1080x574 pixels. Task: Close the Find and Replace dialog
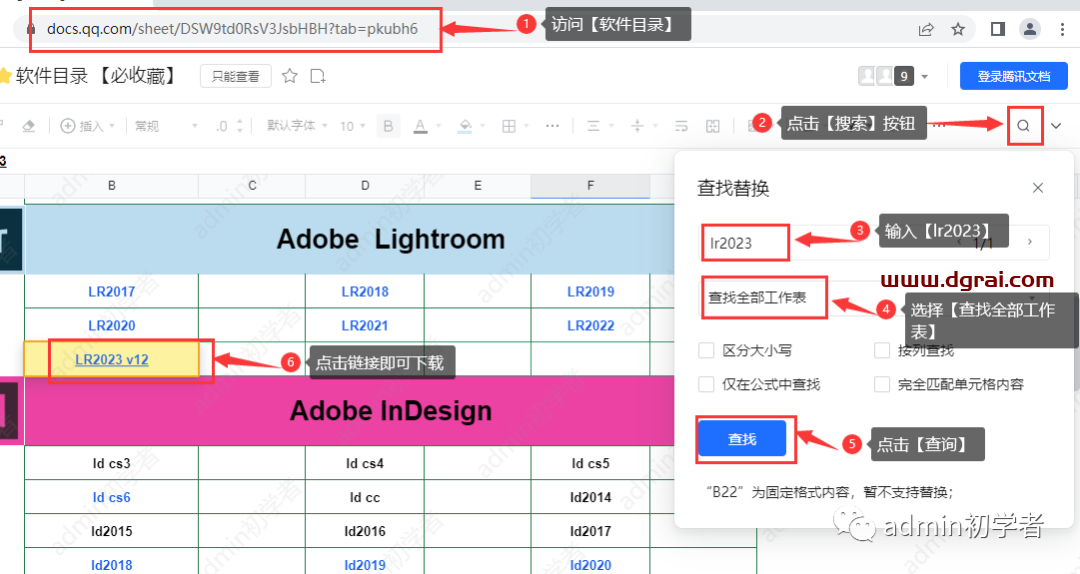pos(1038,188)
